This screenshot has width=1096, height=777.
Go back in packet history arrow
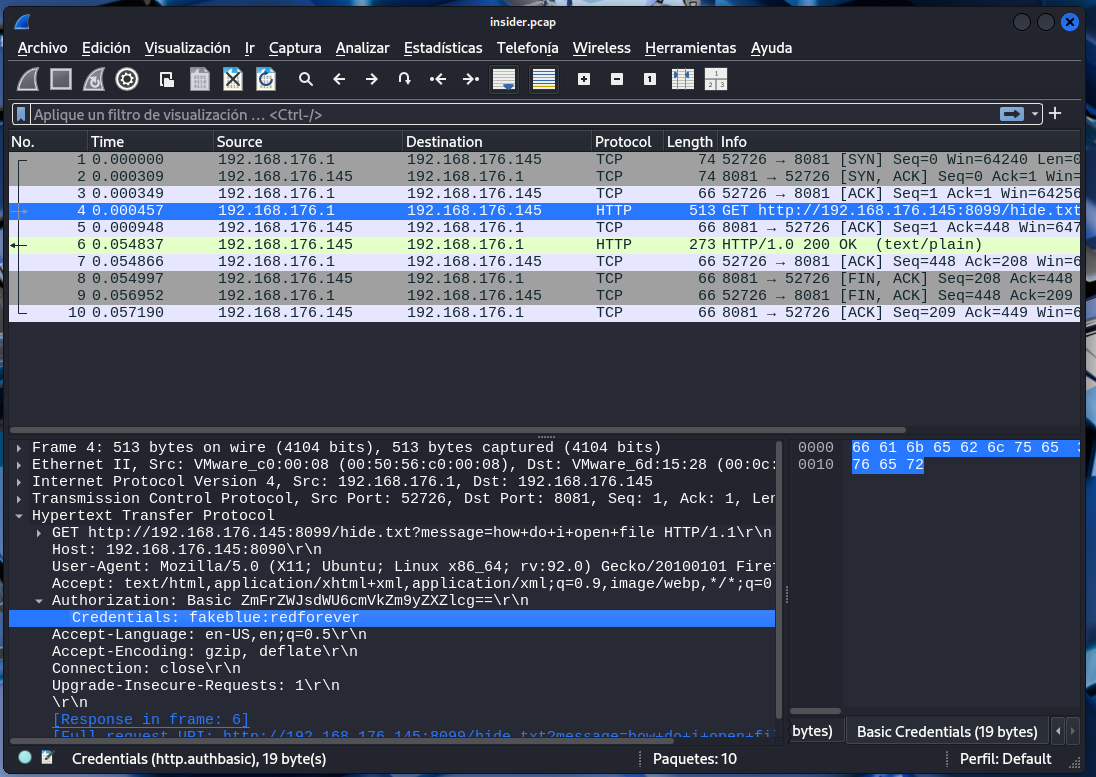339,80
